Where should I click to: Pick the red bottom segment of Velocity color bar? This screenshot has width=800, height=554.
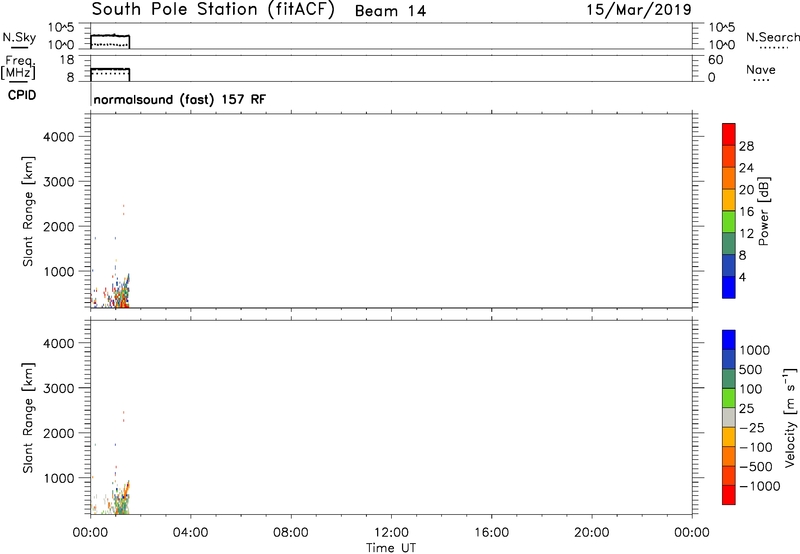tap(729, 495)
